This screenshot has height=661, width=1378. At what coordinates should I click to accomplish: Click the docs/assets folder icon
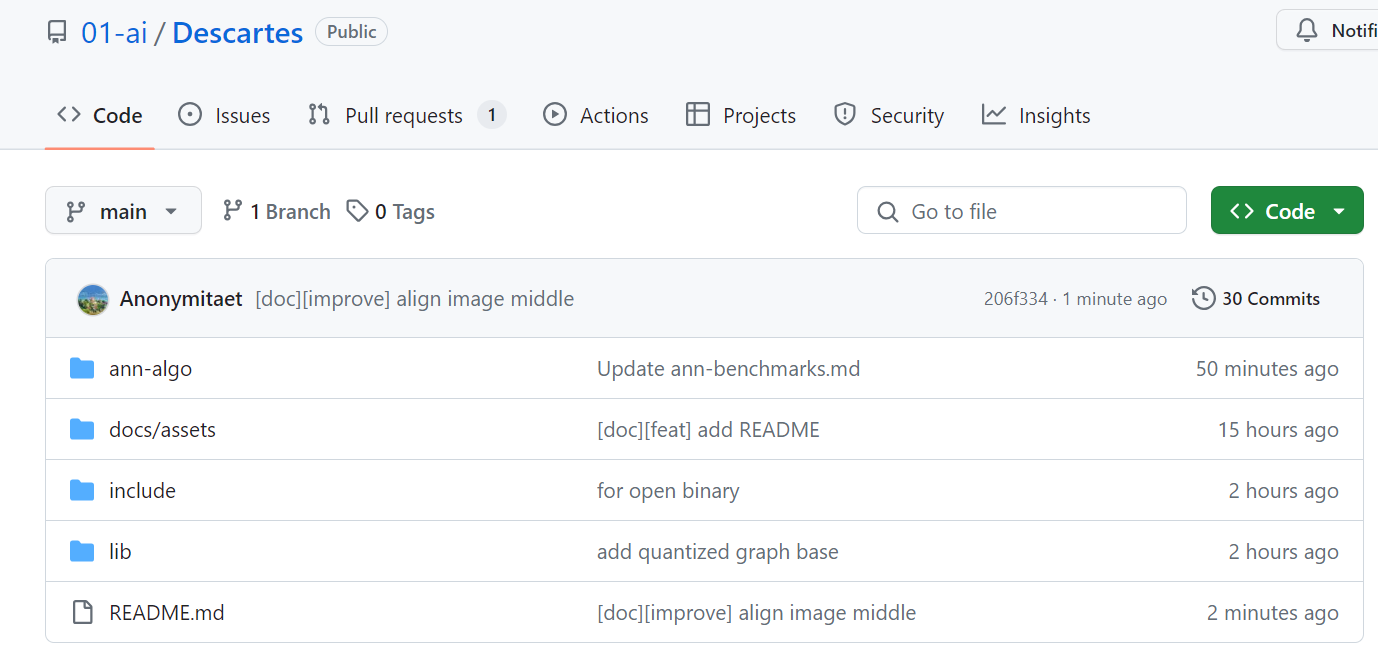82,430
